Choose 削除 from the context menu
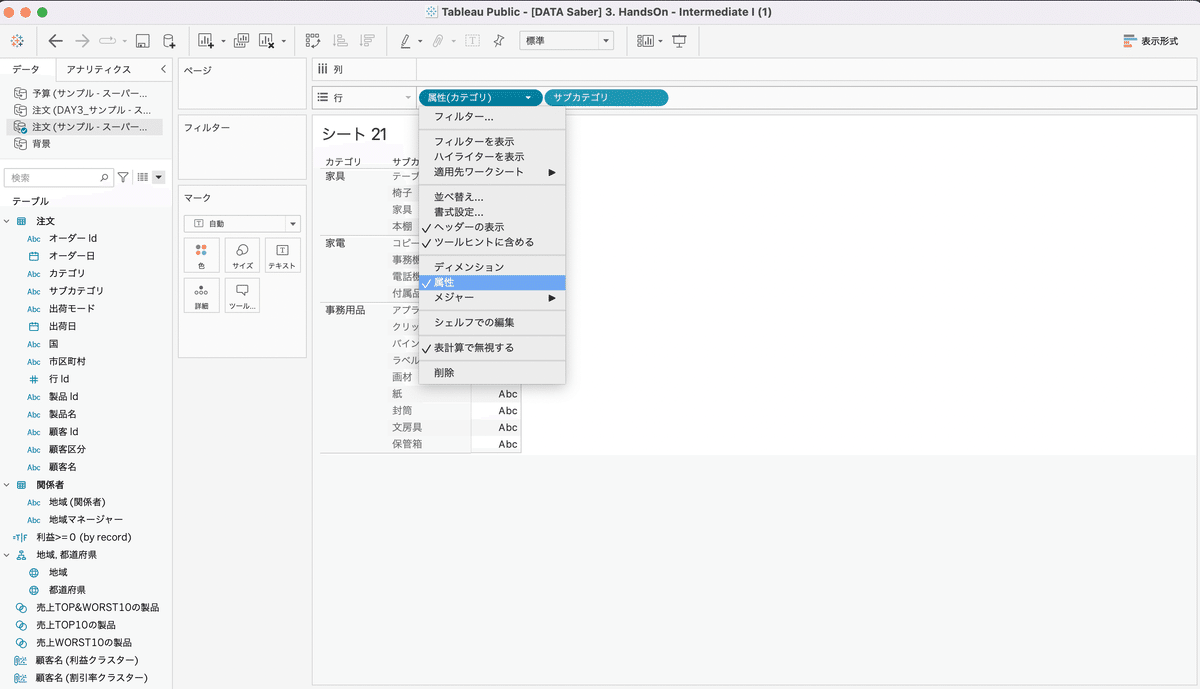 492,373
